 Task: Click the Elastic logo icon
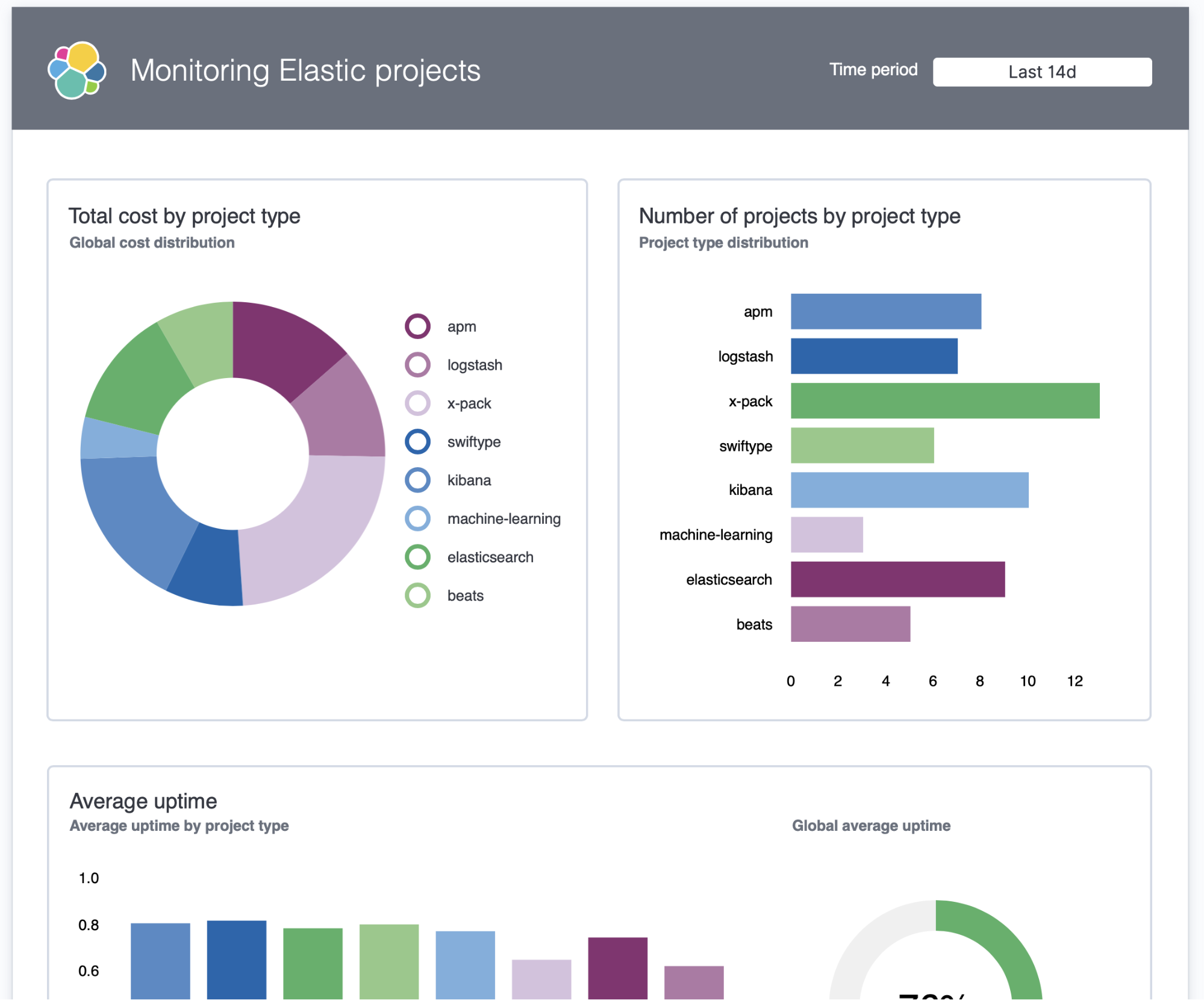click(77, 70)
